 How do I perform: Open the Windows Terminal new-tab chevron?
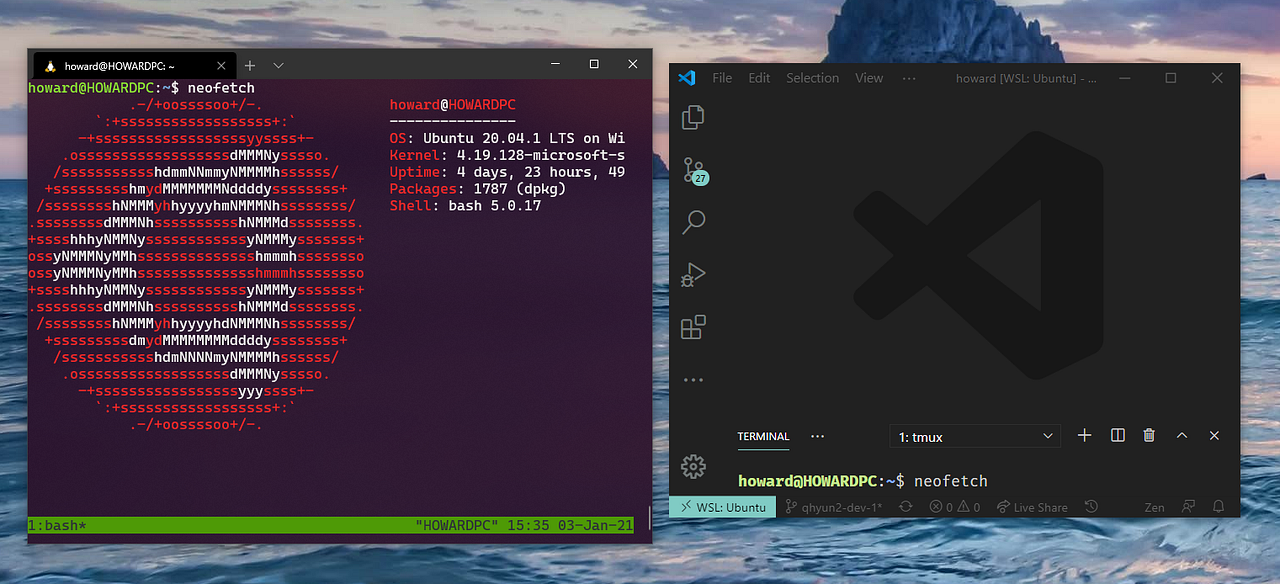(277, 65)
